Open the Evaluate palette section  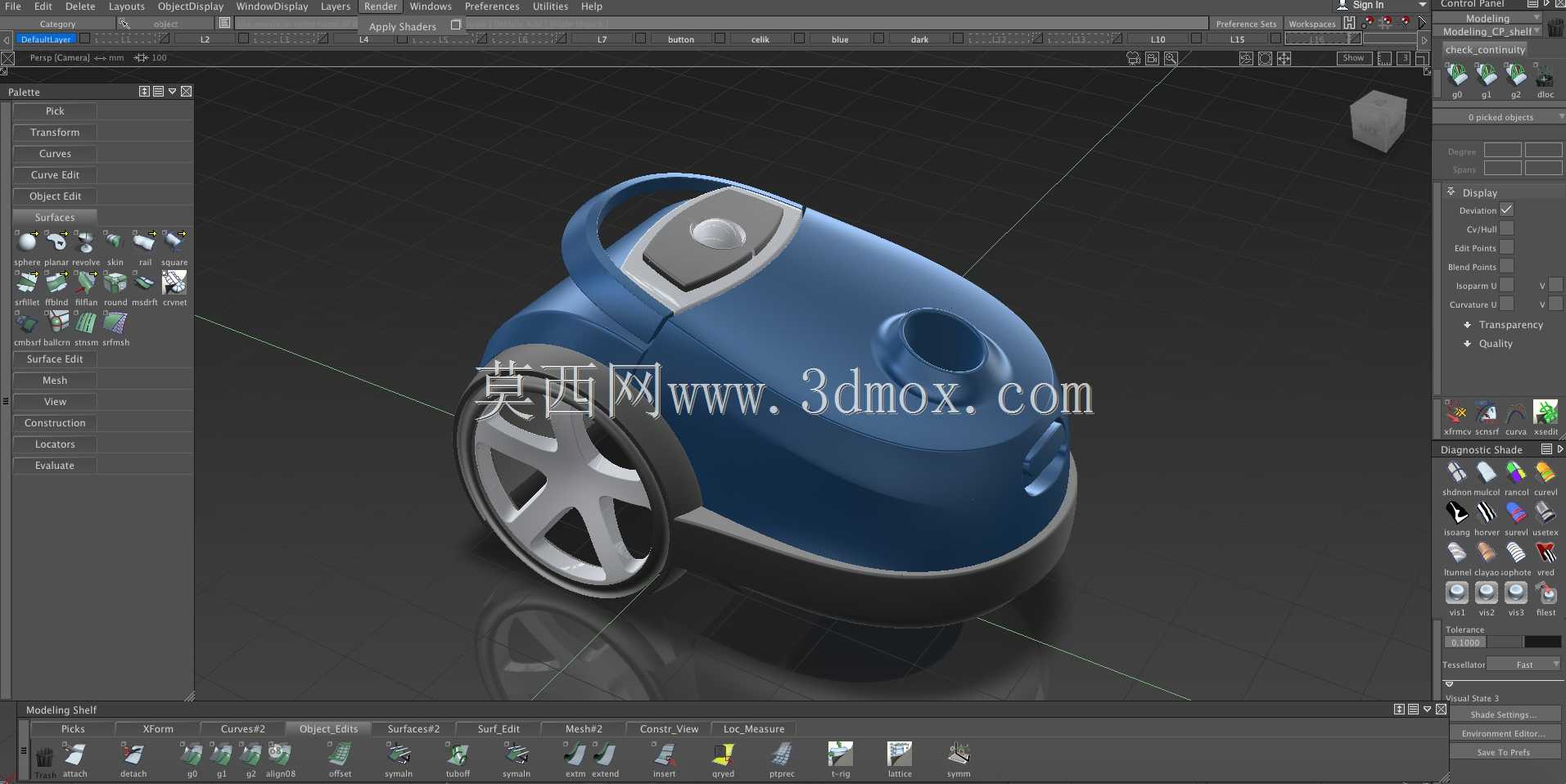[x=55, y=466]
